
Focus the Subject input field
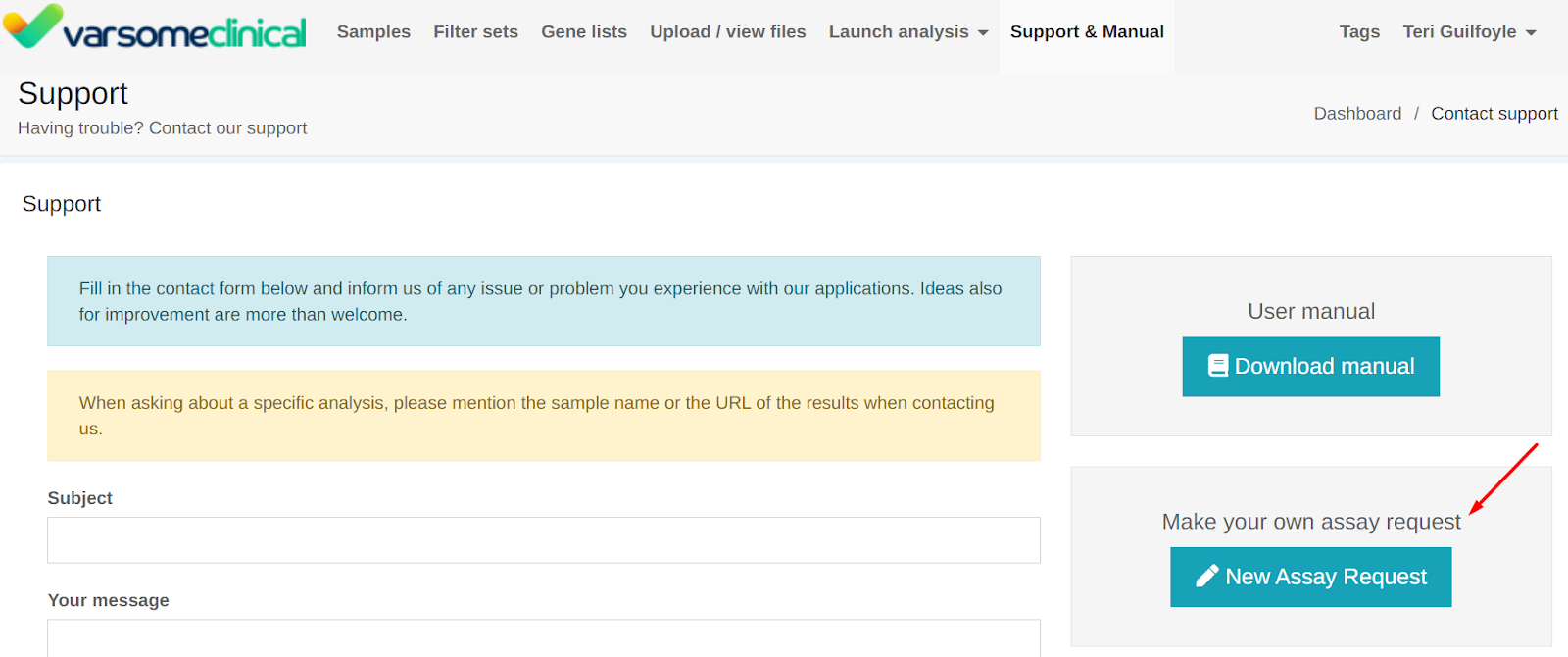point(543,540)
